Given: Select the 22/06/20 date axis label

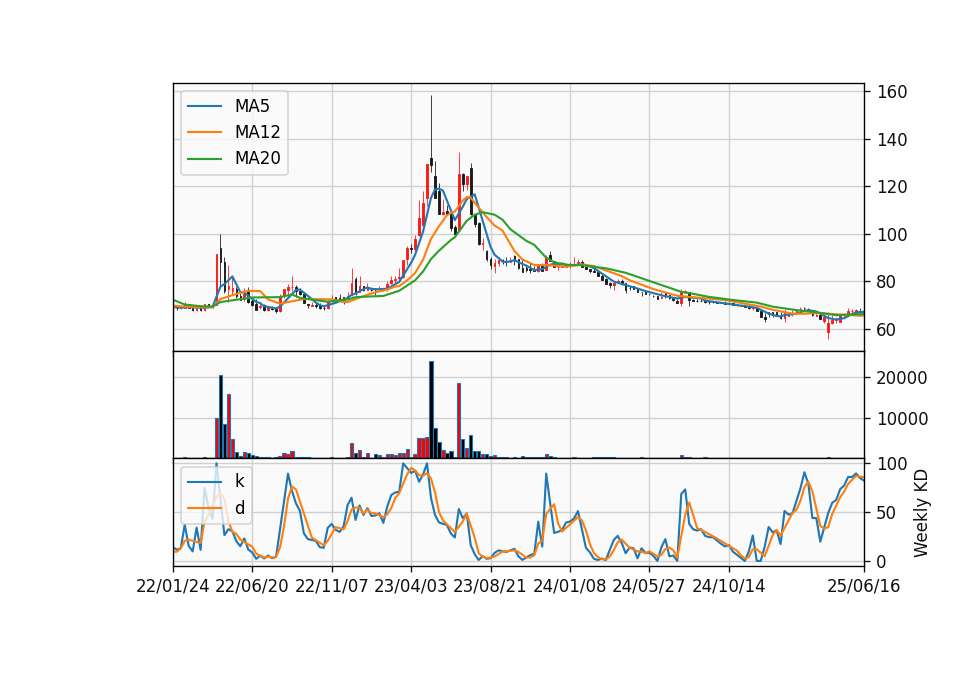Looking at the screenshot, I should point(252,587).
